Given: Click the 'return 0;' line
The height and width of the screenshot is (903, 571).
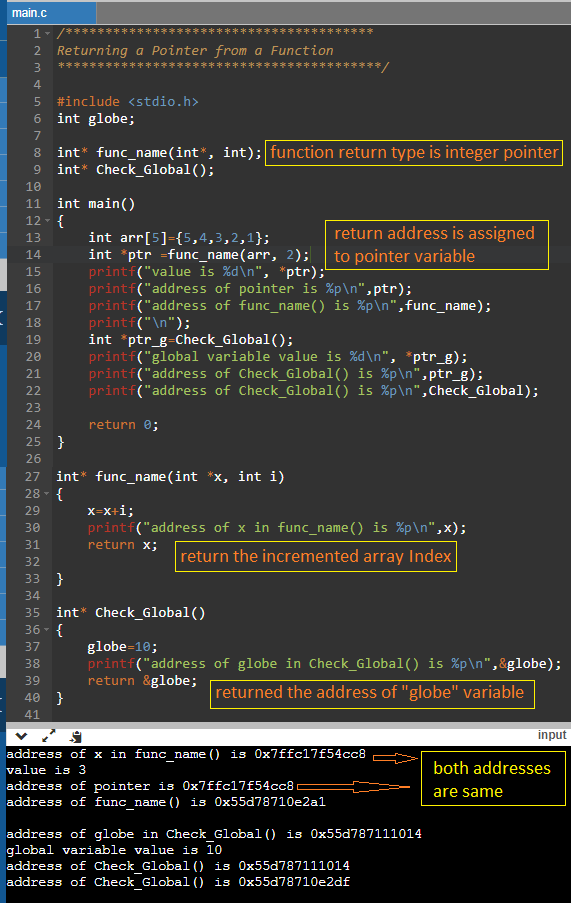Looking at the screenshot, I should point(123,425).
